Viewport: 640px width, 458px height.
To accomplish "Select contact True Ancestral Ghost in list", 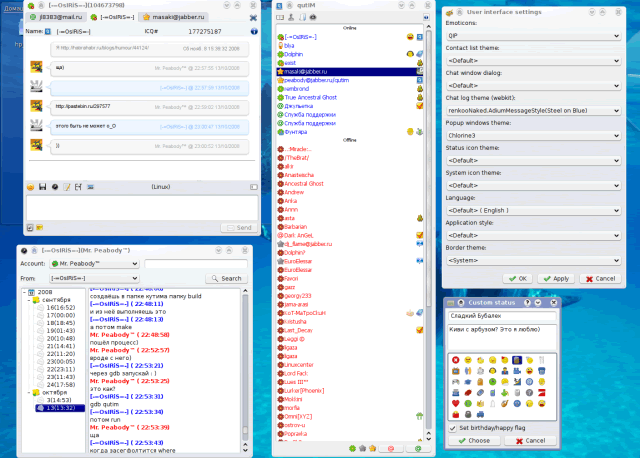I will (x=310, y=98).
